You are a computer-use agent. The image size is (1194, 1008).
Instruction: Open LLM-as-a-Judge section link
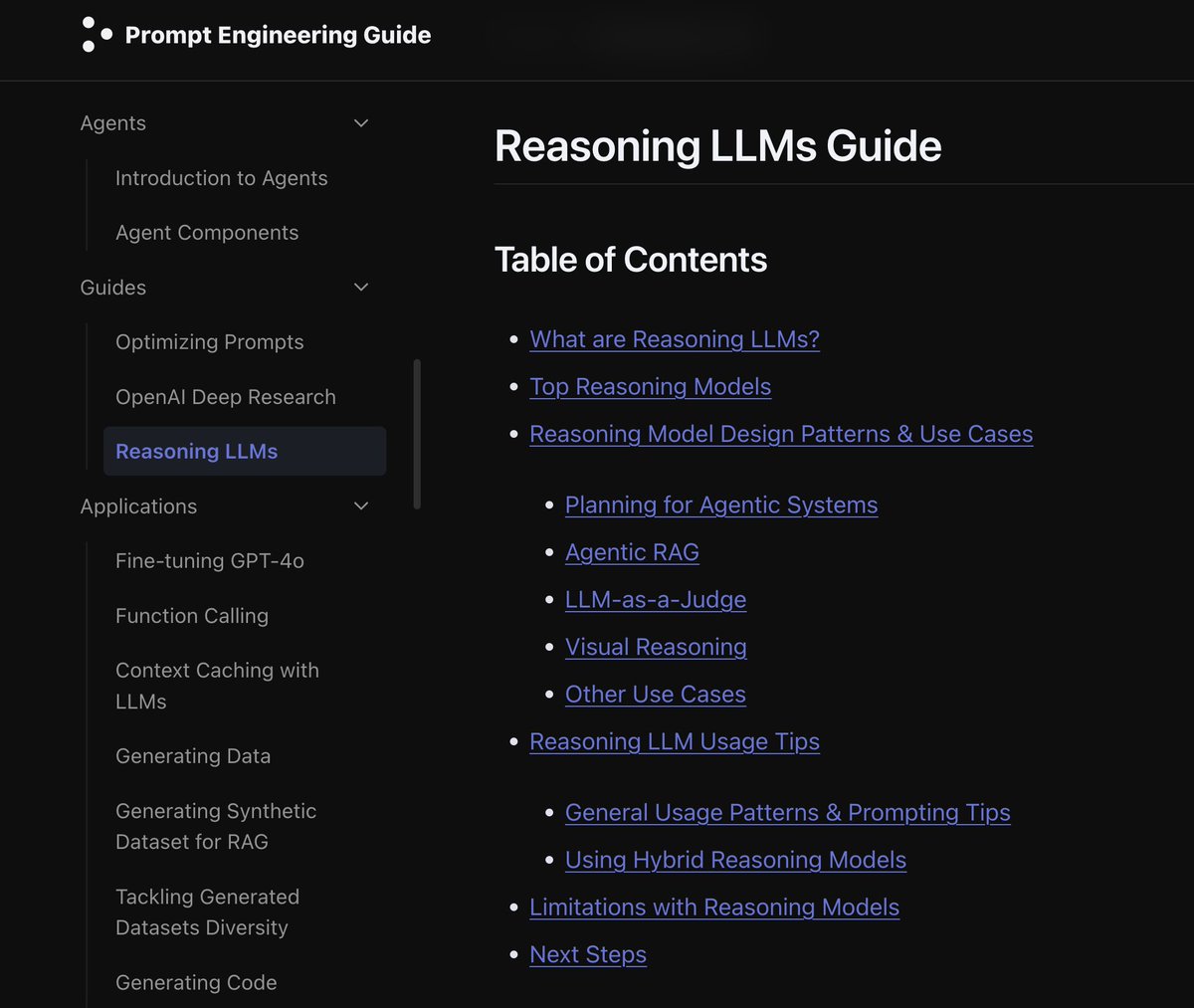[x=656, y=600]
